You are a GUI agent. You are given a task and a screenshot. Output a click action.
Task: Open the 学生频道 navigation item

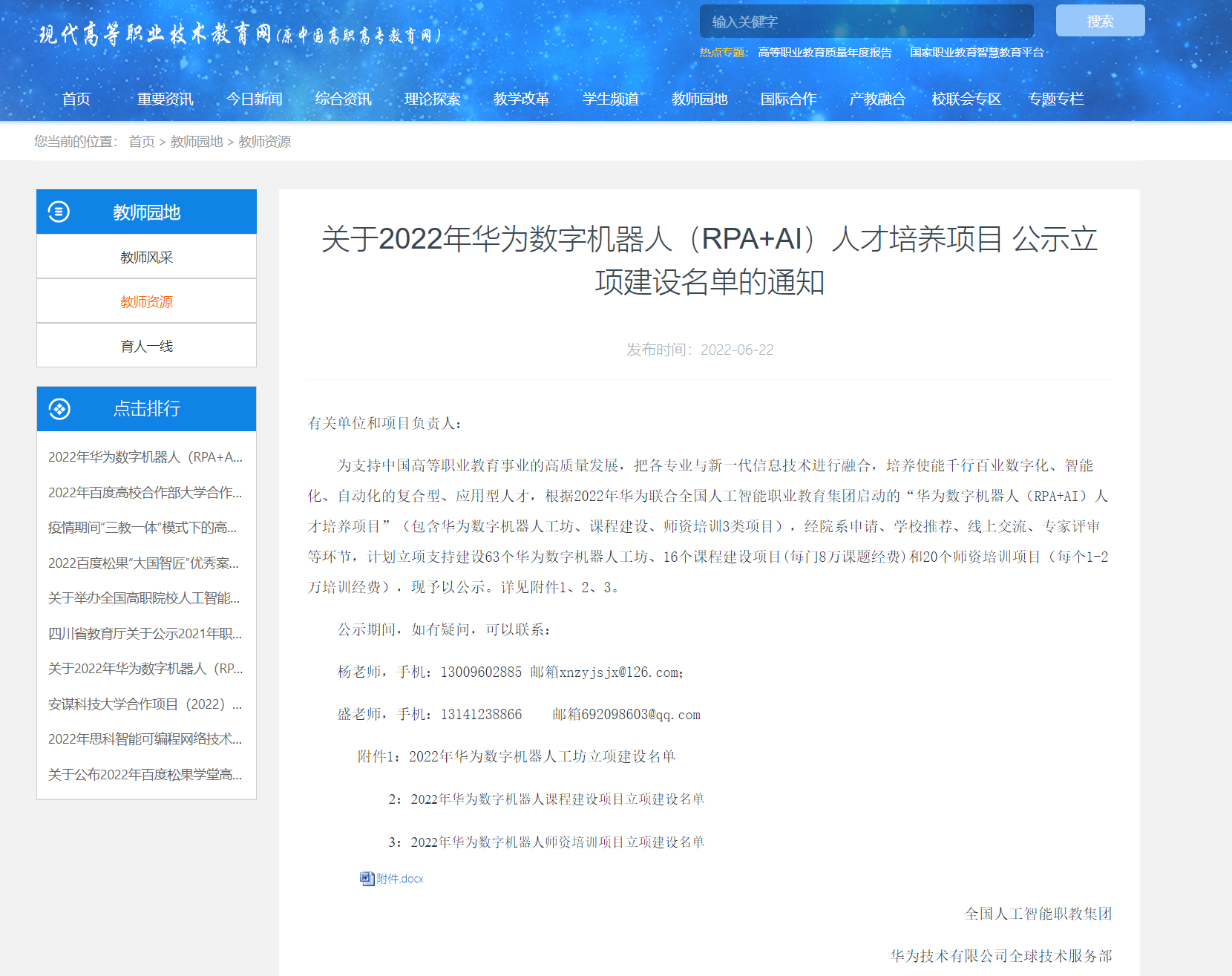click(x=611, y=99)
